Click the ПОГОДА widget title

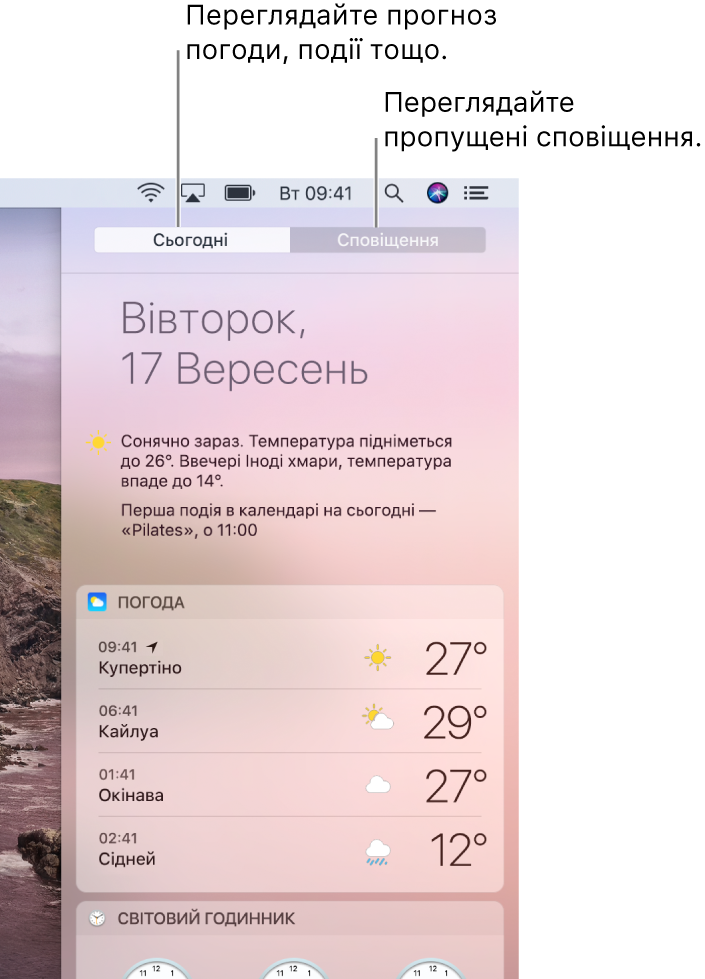(x=150, y=603)
